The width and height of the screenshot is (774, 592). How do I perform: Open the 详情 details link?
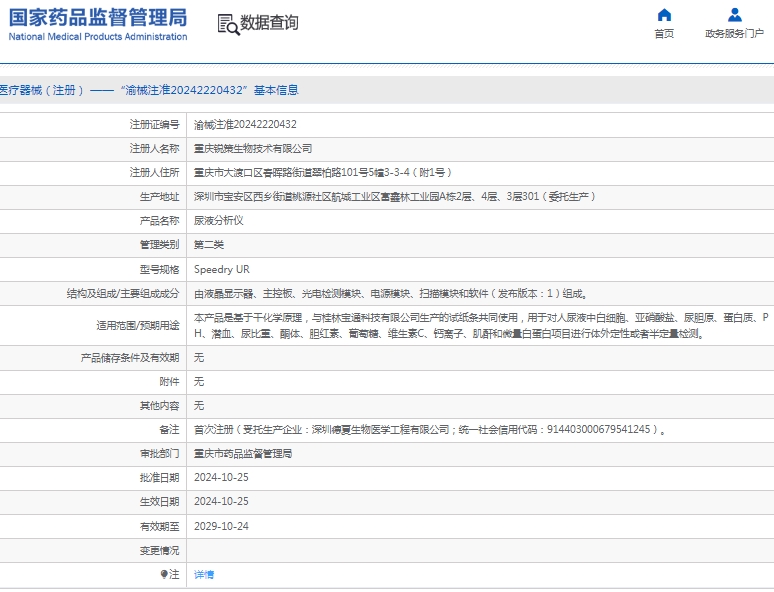pyautogui.click(x=204, y=574)
